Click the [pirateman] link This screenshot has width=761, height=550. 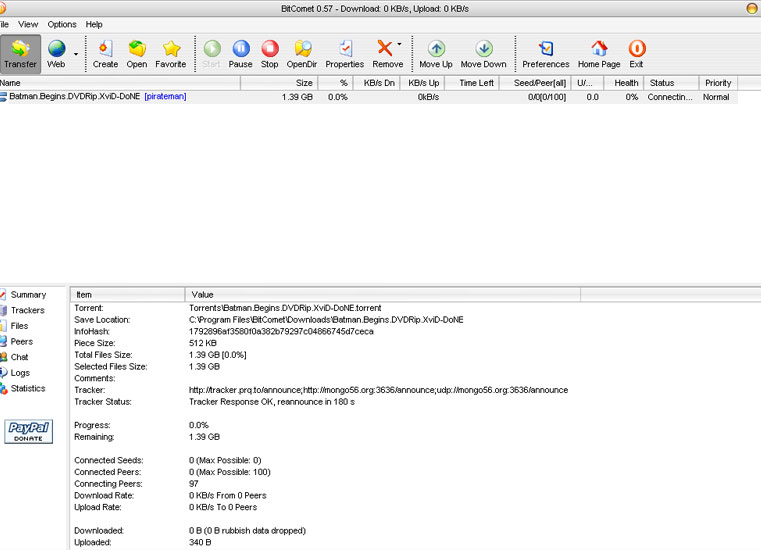[165, 97]
